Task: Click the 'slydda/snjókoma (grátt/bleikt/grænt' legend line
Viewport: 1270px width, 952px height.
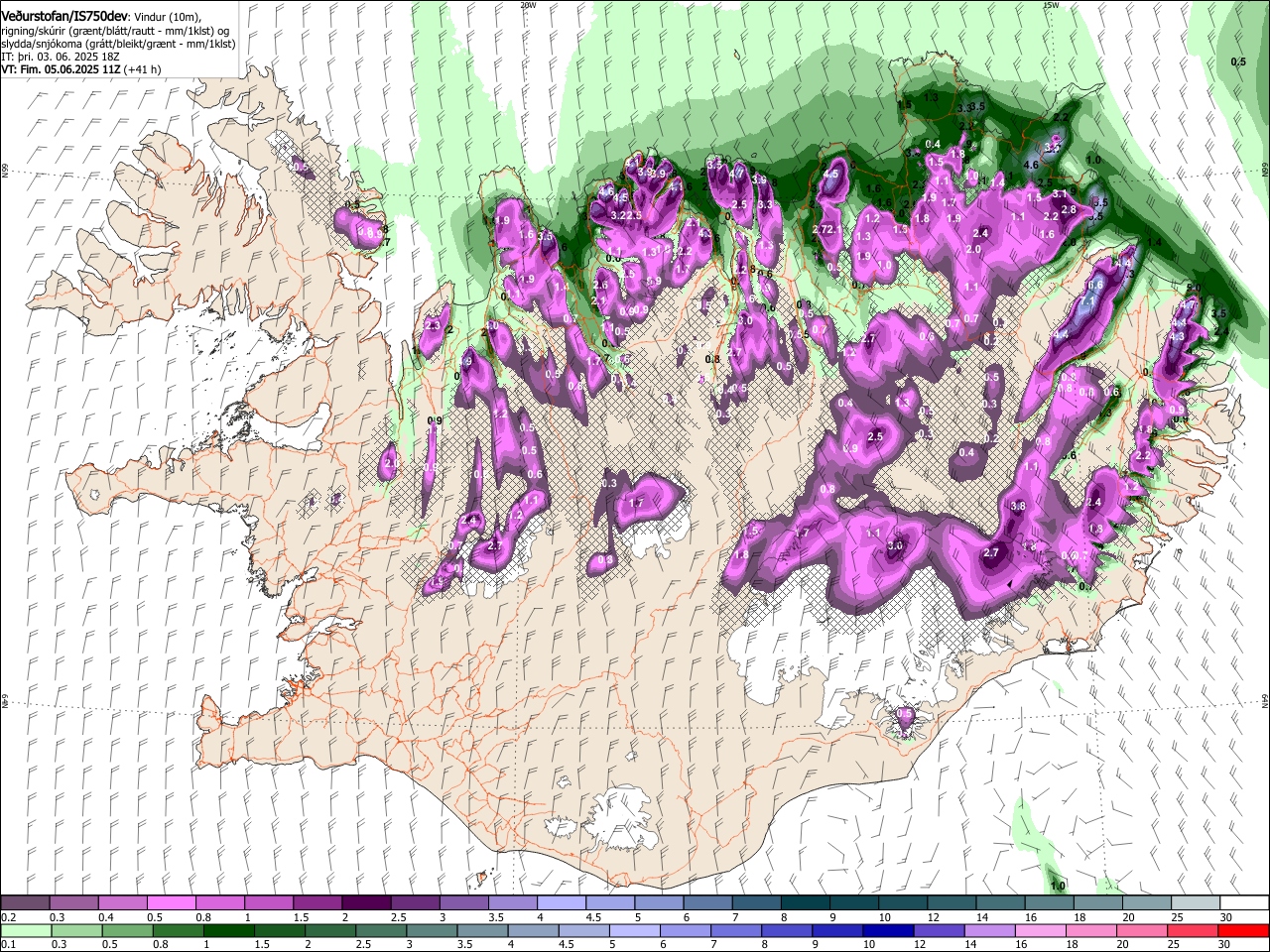Action: [118, 44]
